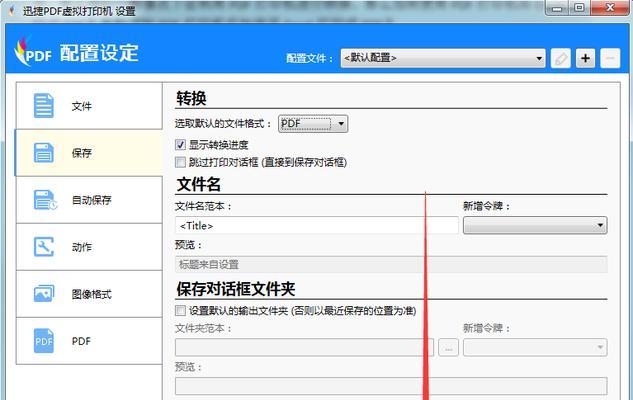Open the folder 新增令牌 dropdown

pos(535,348)
